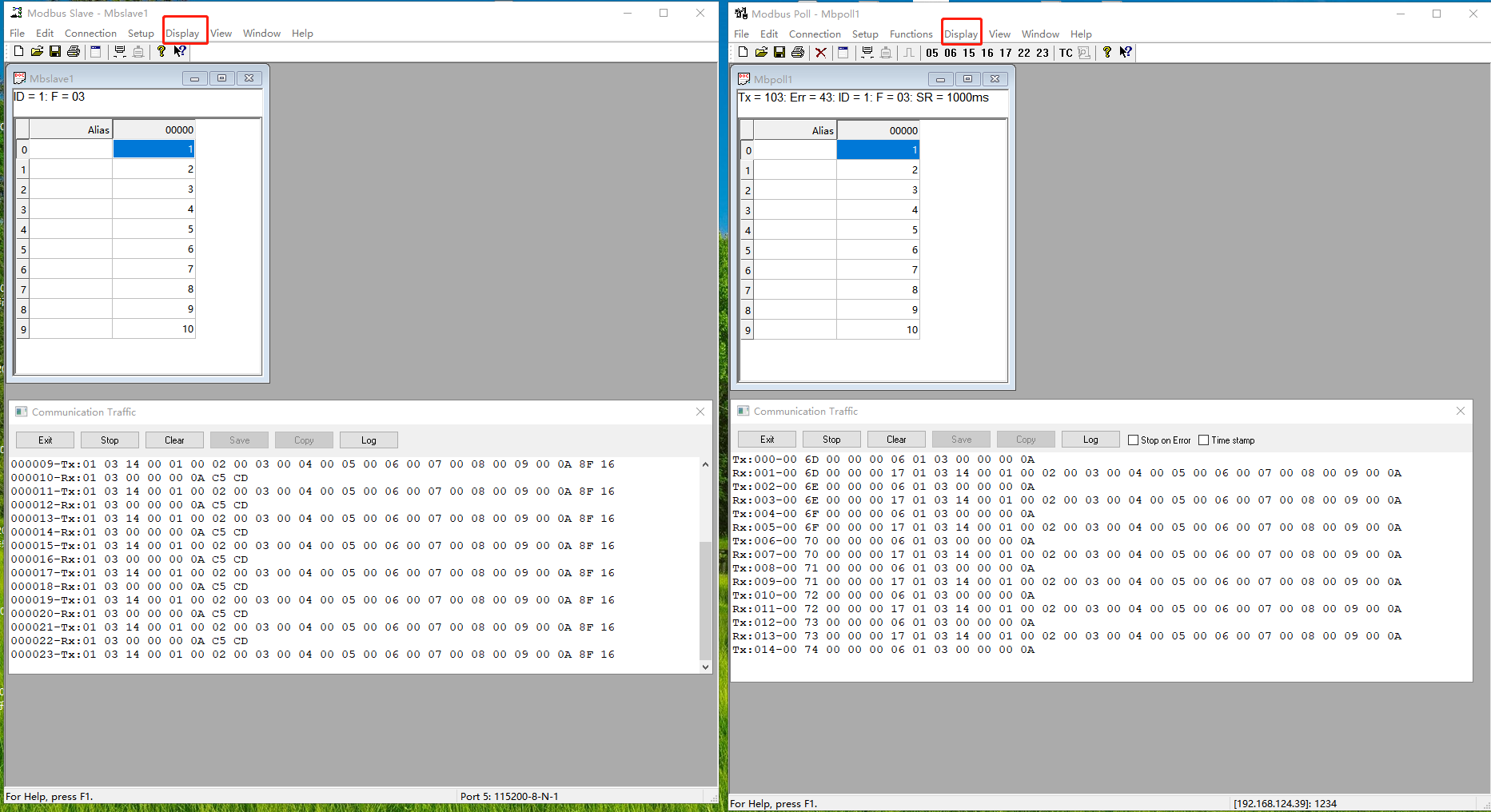
Task: Click Save icon in Modbus Slave toolbar
Action: tap(55, 51)
